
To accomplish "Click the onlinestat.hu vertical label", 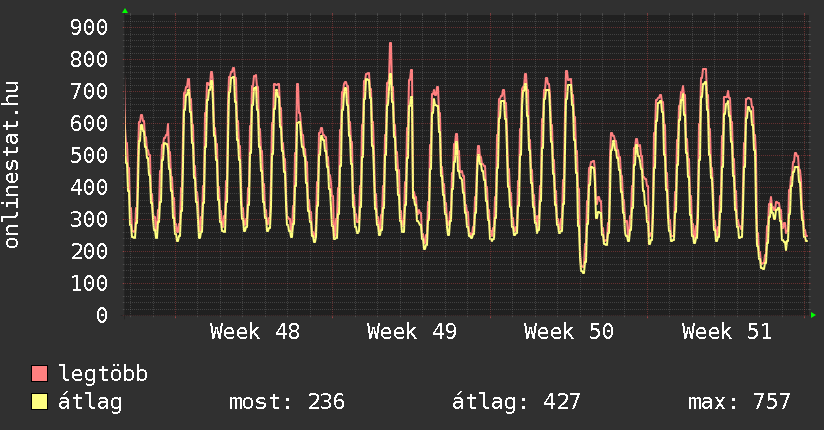I will 12,166.
